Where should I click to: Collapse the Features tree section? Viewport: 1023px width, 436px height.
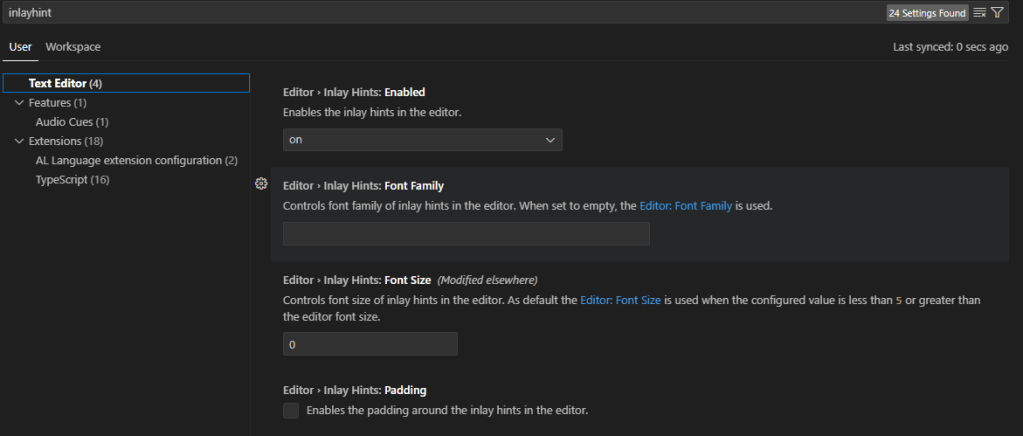pos(19,103)
